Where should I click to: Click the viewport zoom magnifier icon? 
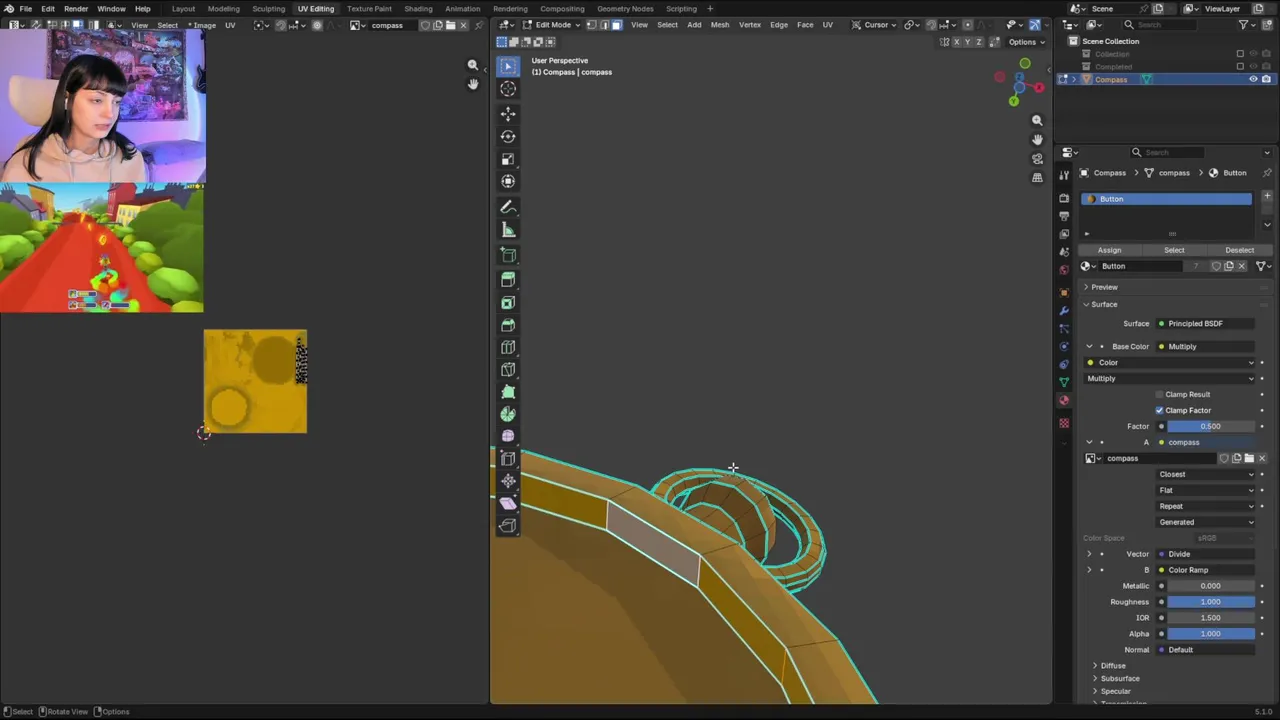click(x=1037, y=120)
